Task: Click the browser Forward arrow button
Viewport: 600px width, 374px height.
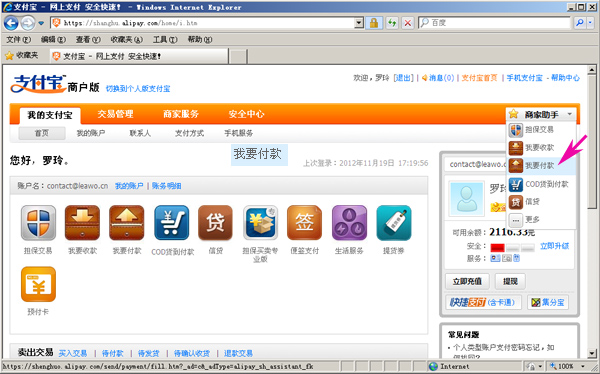Action: click(27, 23)
